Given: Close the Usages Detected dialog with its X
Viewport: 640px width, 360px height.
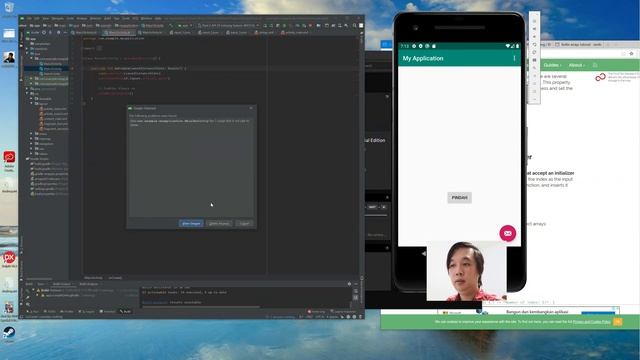Looking at the screenshot, I should (x=251, y=108).
